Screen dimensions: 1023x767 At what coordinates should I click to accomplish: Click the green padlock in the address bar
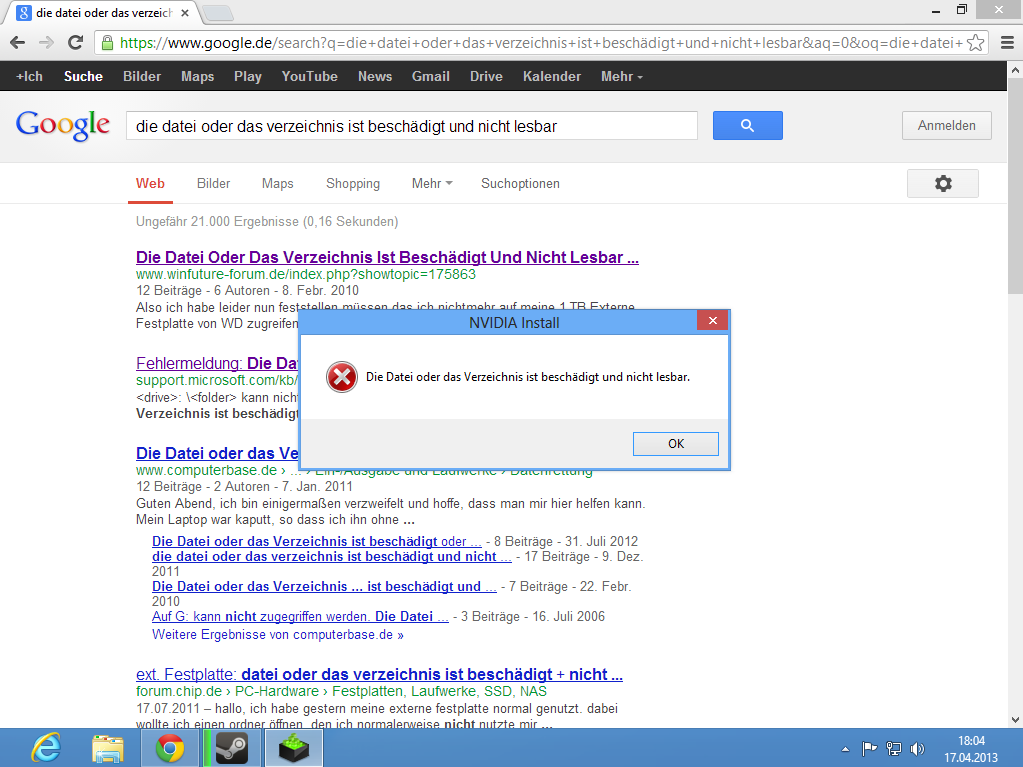pos(107,43)
